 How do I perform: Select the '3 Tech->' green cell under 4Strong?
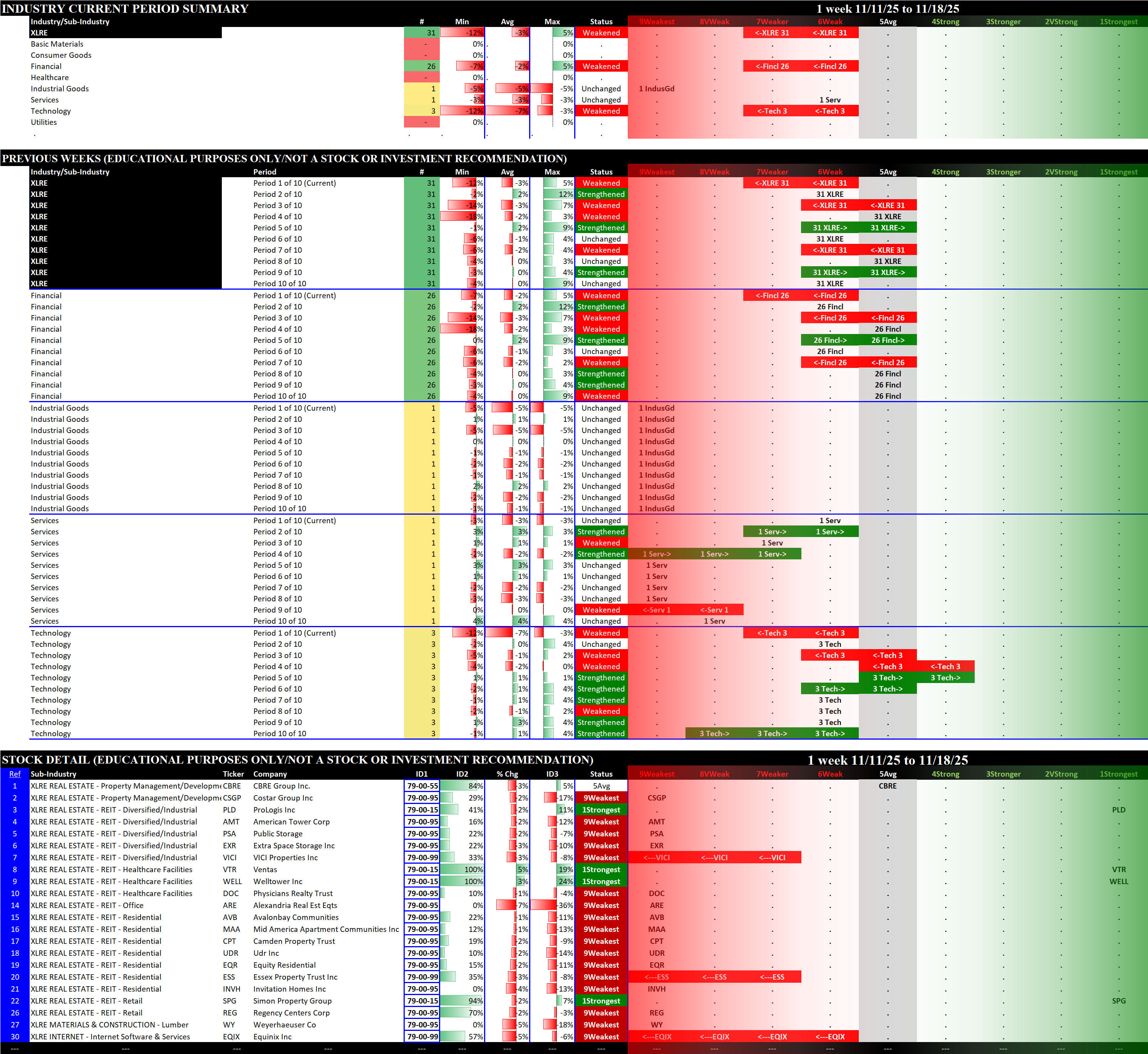(x=945, y=678)
